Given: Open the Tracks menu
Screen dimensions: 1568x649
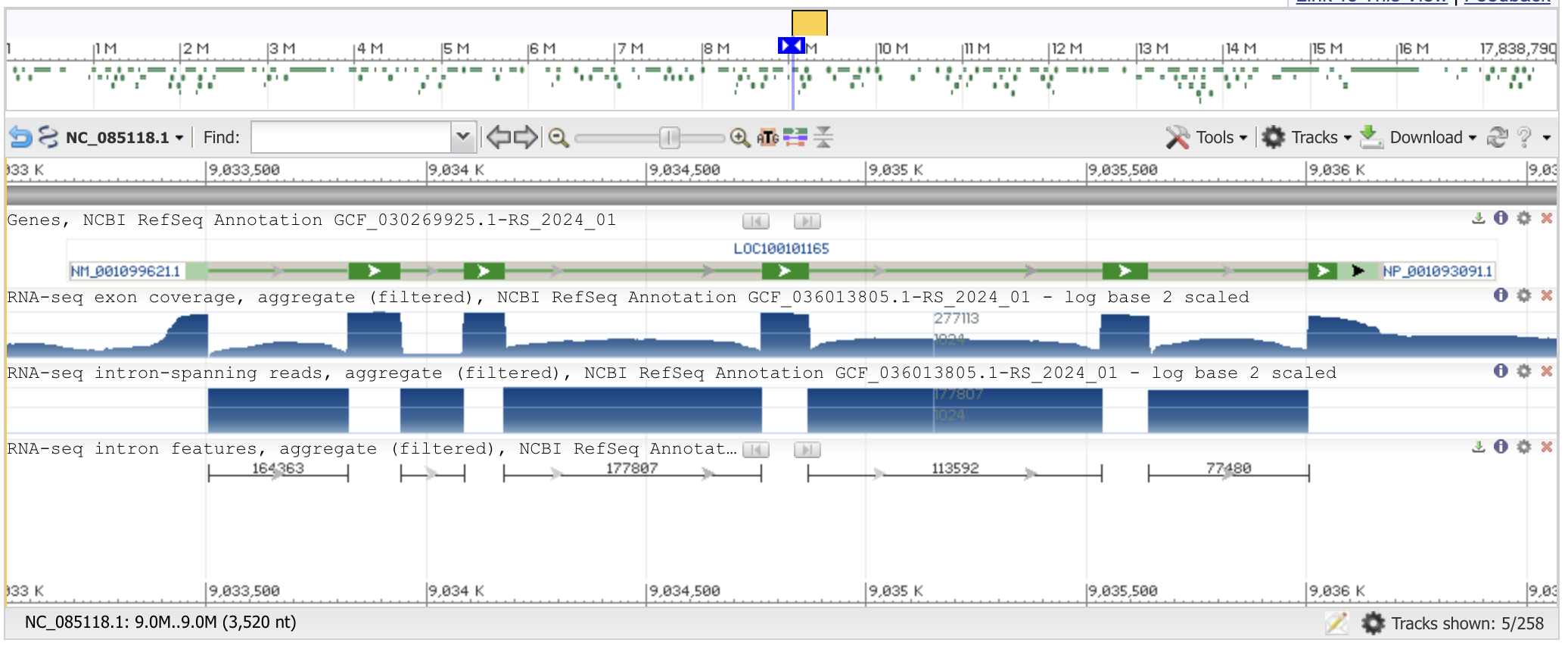Looking at the screenshot, I should point(1306,137).
